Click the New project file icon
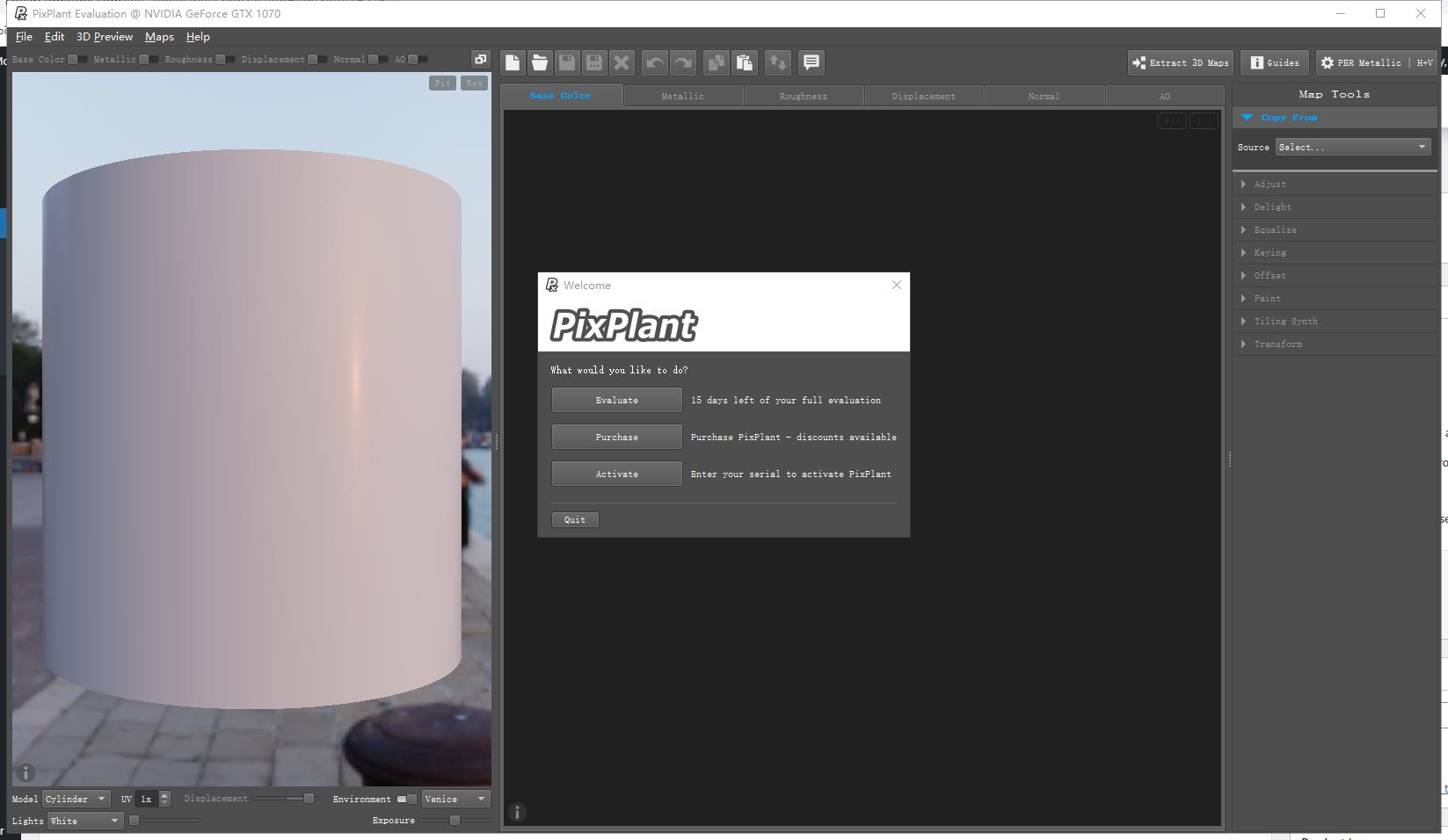This screenshot has width=1448, height=840. [x=513, y=62]
